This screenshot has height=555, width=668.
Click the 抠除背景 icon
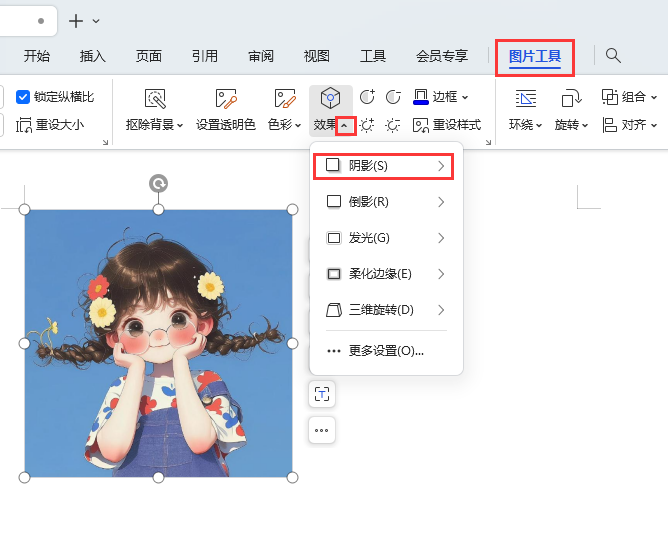point(155,98)
